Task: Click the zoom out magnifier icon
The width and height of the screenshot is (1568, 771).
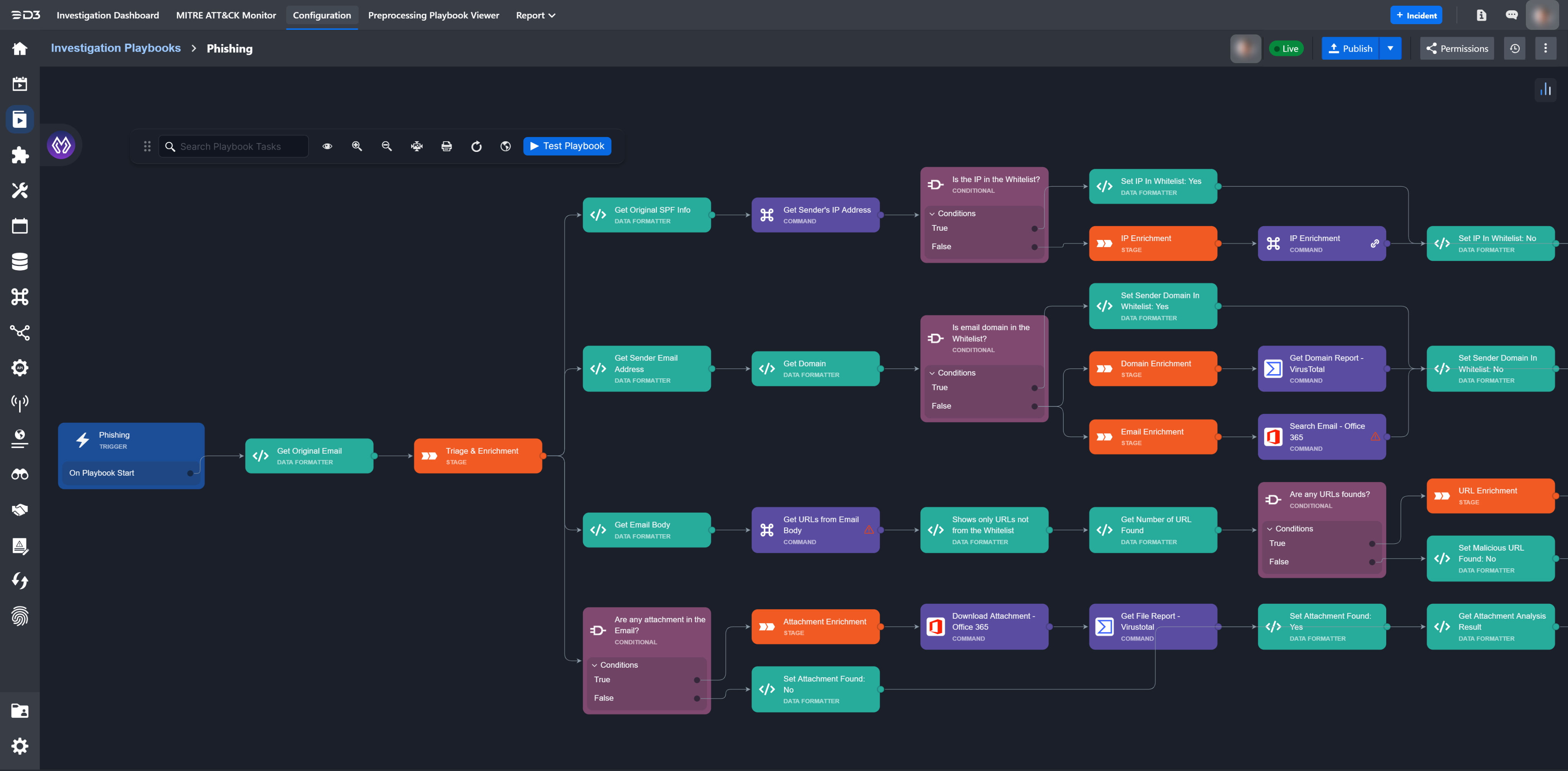Action: point(387,146)
